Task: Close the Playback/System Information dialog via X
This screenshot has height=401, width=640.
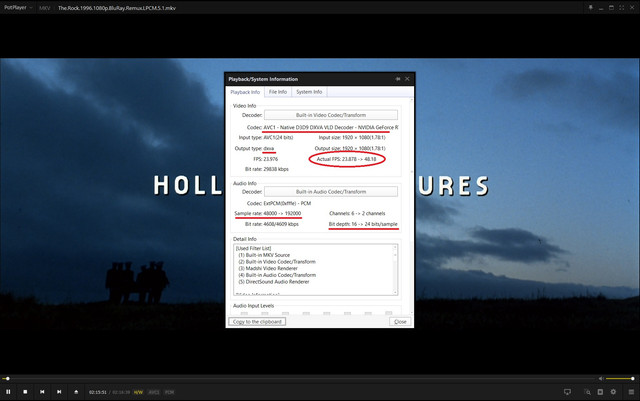Action: tap(407, 79)
